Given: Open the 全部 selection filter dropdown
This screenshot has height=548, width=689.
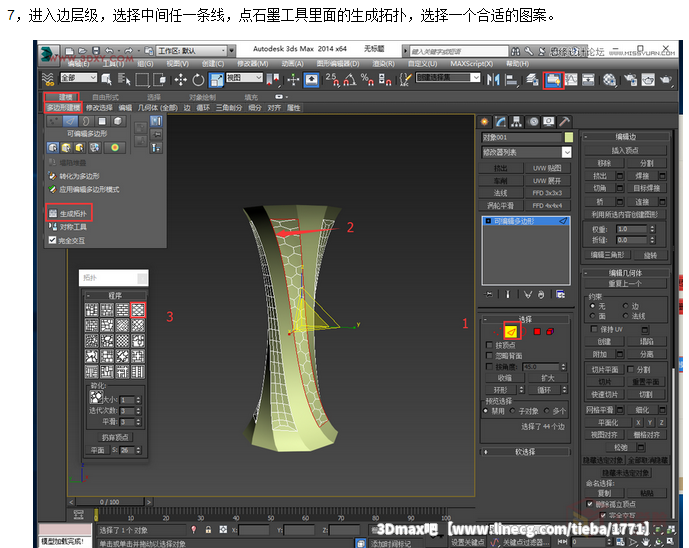Looking at the screenshot, I should click(x=78, y=78).
